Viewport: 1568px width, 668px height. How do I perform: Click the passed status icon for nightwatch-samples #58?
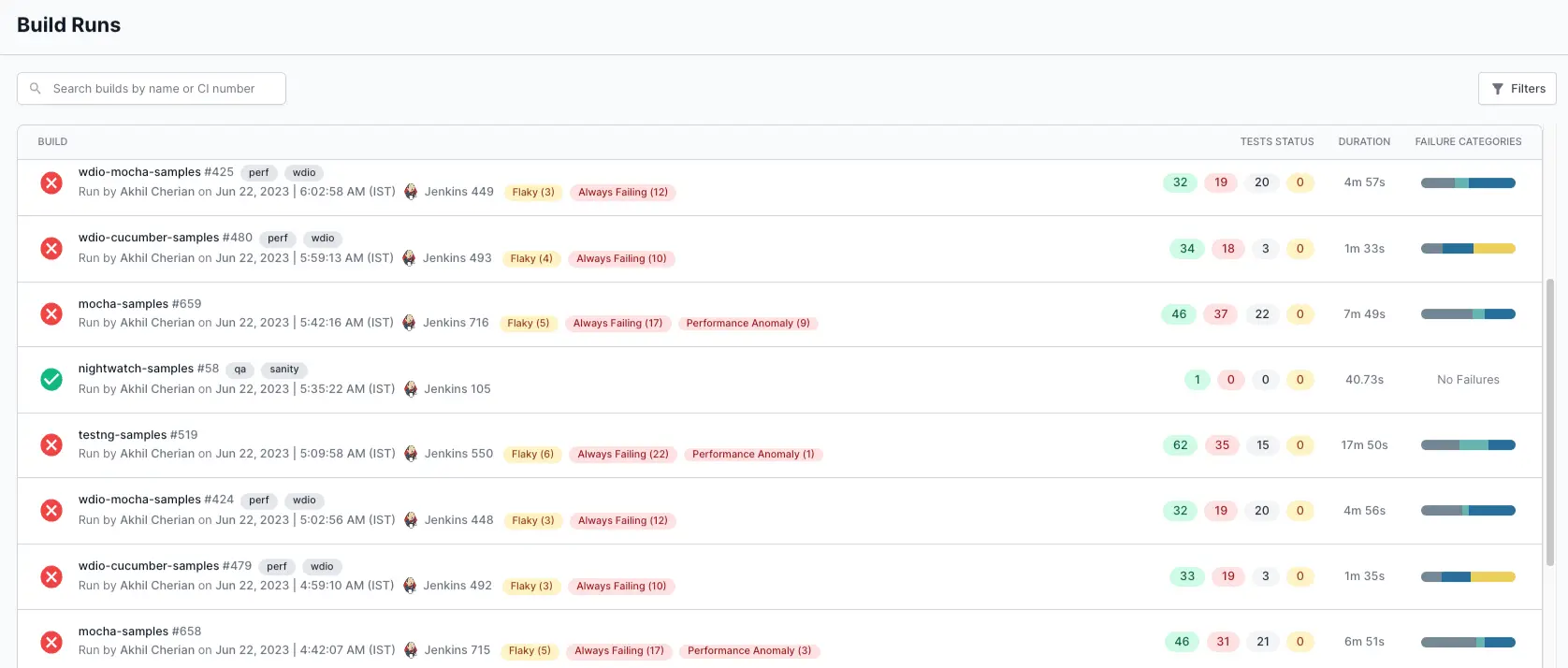(51, 379)
